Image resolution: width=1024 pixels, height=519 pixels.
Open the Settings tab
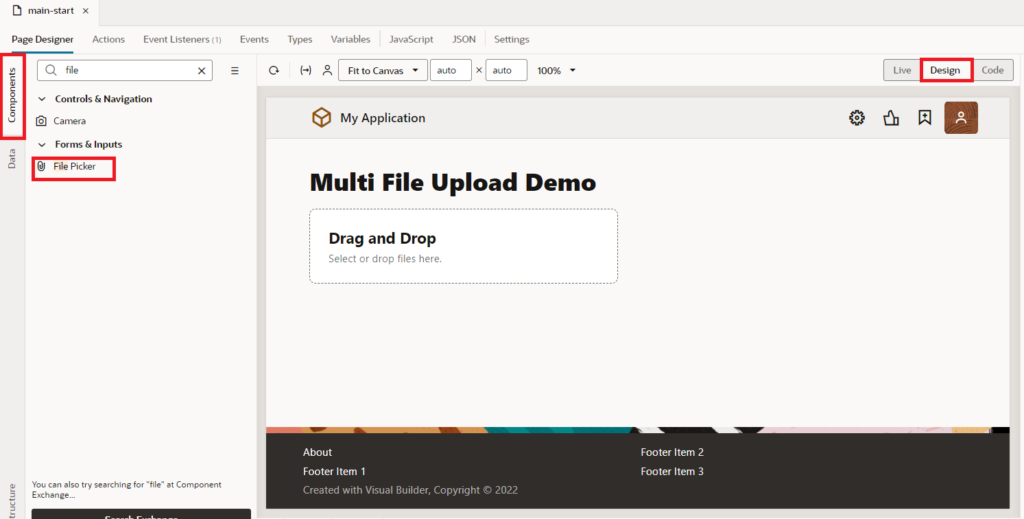[x=511, y=39]
